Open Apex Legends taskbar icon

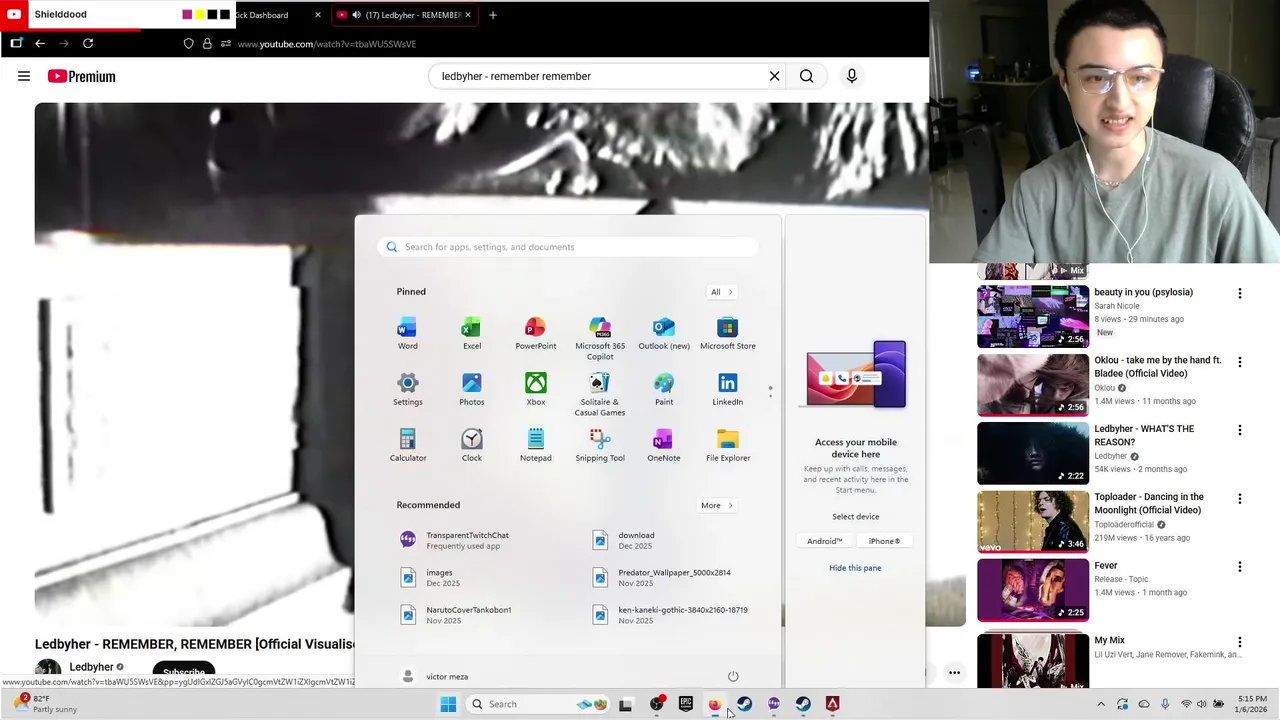pyautogui.click(x=832, y=704)
